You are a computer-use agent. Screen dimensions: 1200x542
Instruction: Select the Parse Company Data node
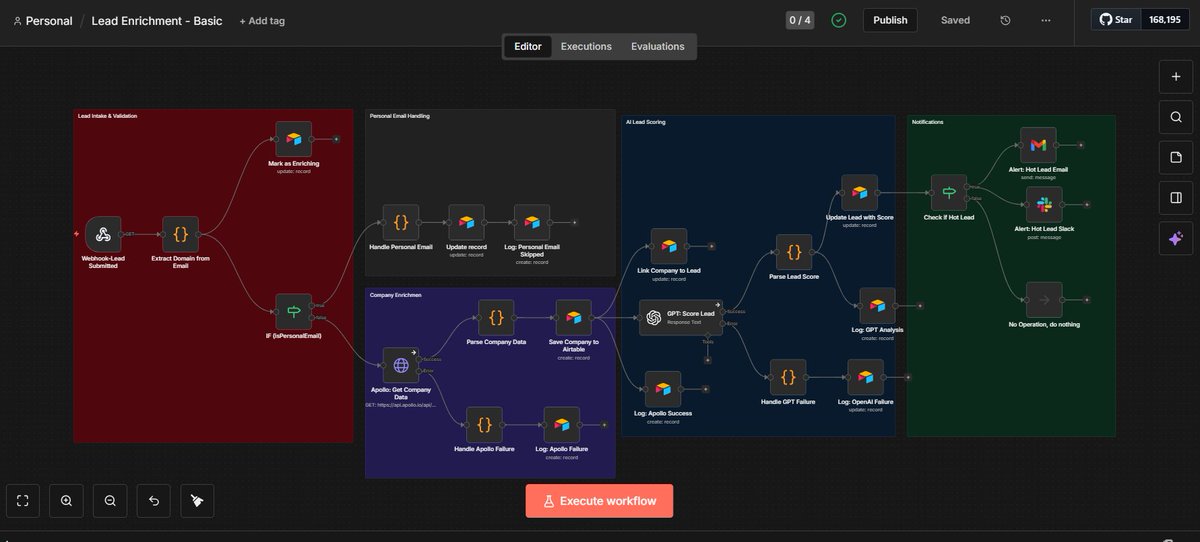pos(496,318)
